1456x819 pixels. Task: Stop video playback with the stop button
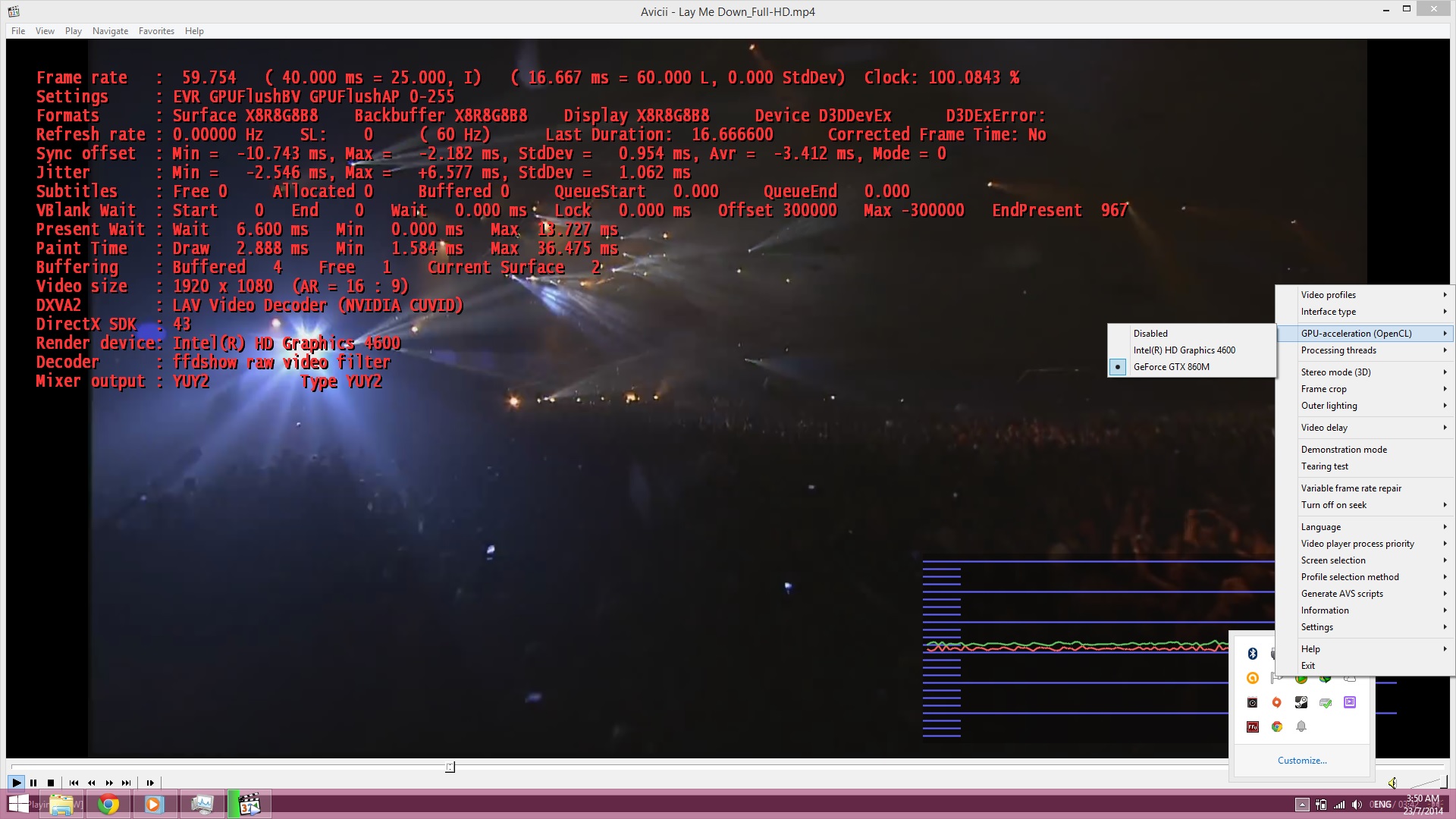(51, 783)
